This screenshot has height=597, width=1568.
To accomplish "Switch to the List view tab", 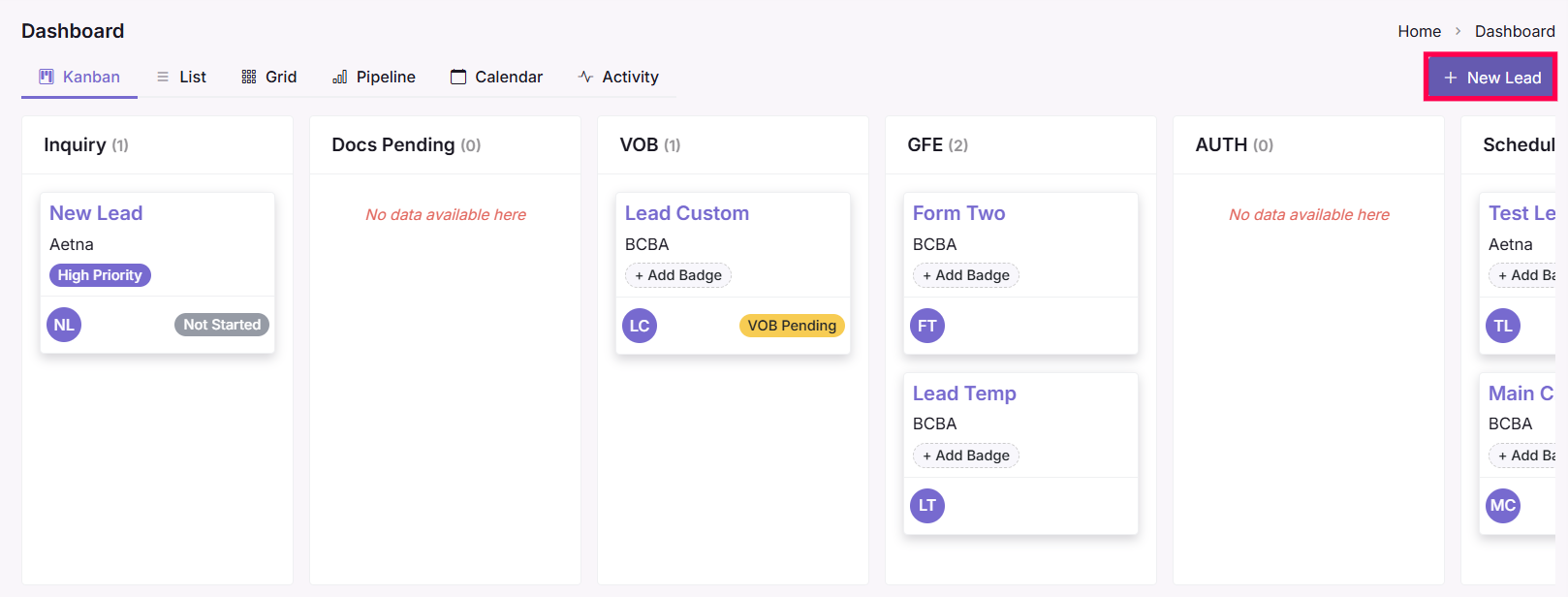I will pos(181,77).
